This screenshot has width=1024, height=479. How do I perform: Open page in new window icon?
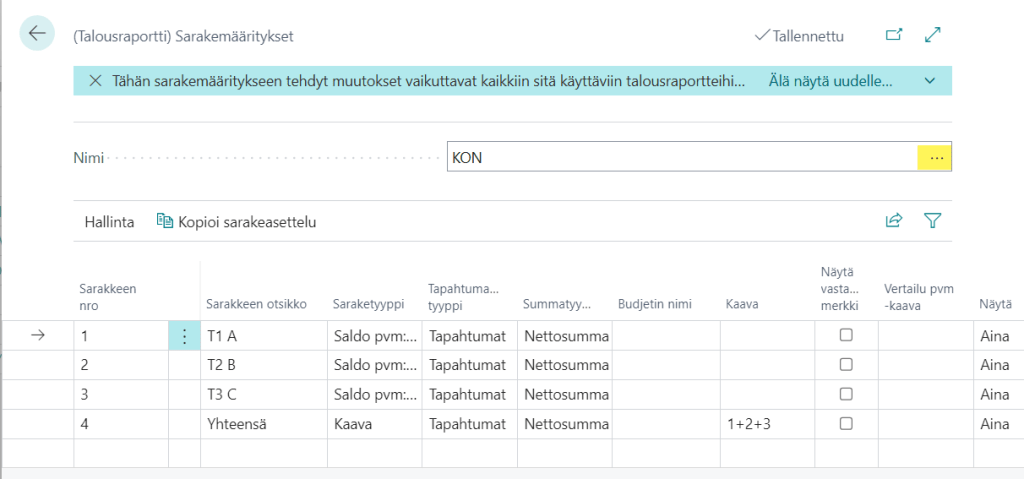click(894, 35)
